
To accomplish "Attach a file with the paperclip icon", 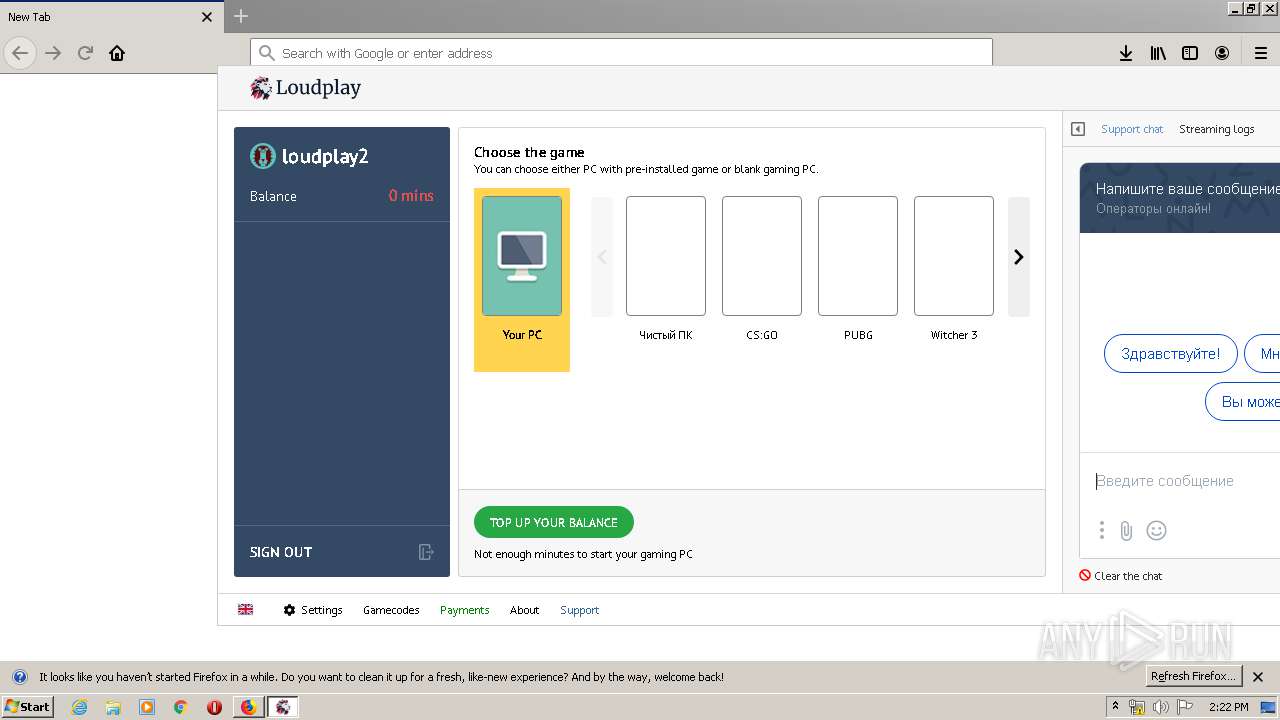I will pyautogui.click(x=1126, y=531).
